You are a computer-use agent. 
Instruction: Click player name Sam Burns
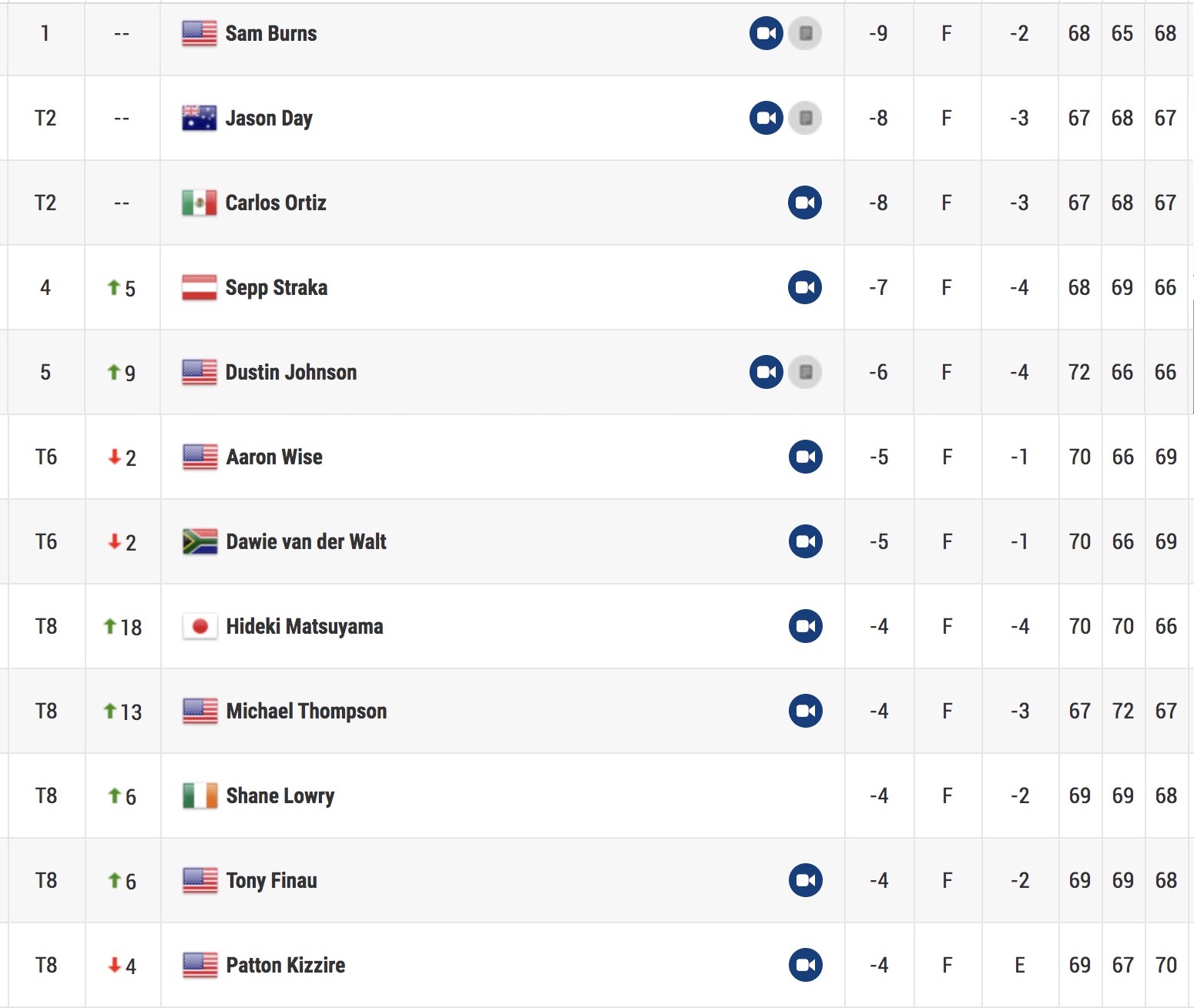click(x=271, y=33)
